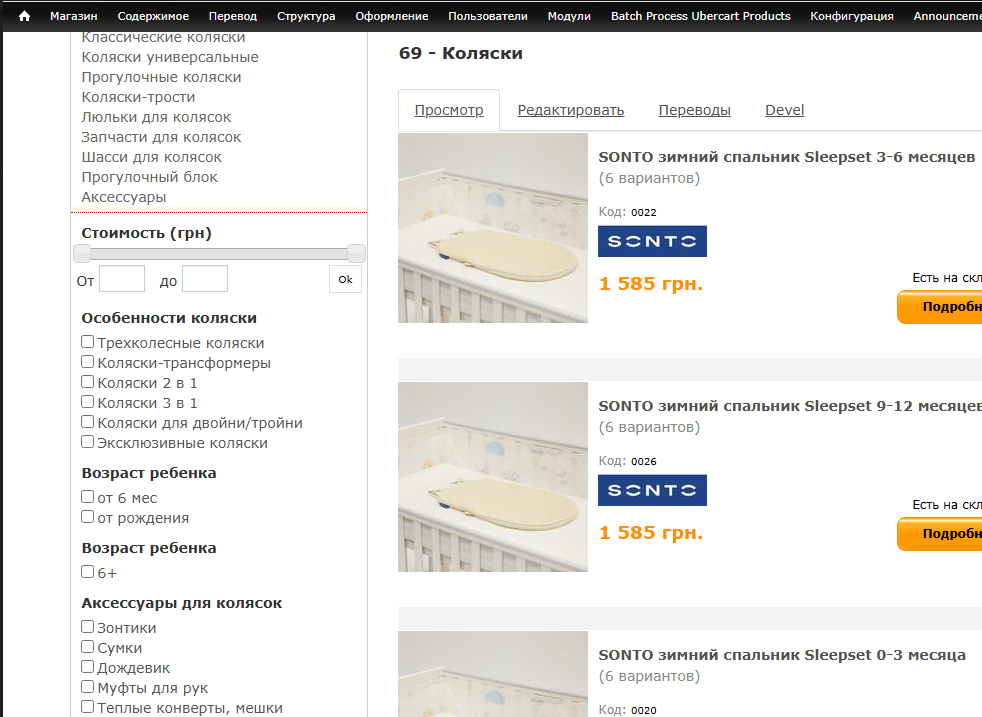Viewport: 982px width, 717px height.
Task: Check 'от рождения' age filter
Action: coord(88,517)
